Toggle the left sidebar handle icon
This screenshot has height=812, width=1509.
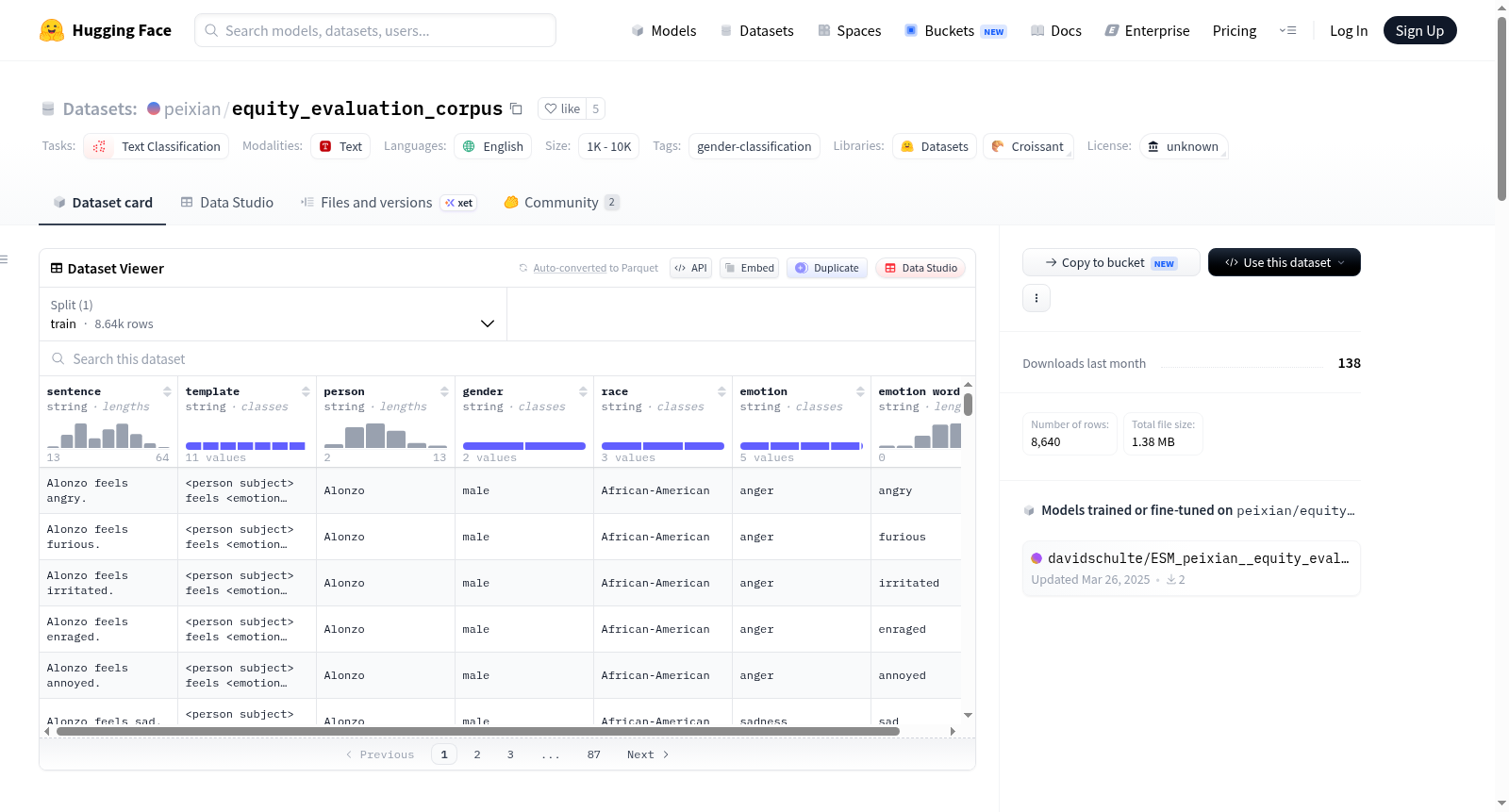pos(5,259)
